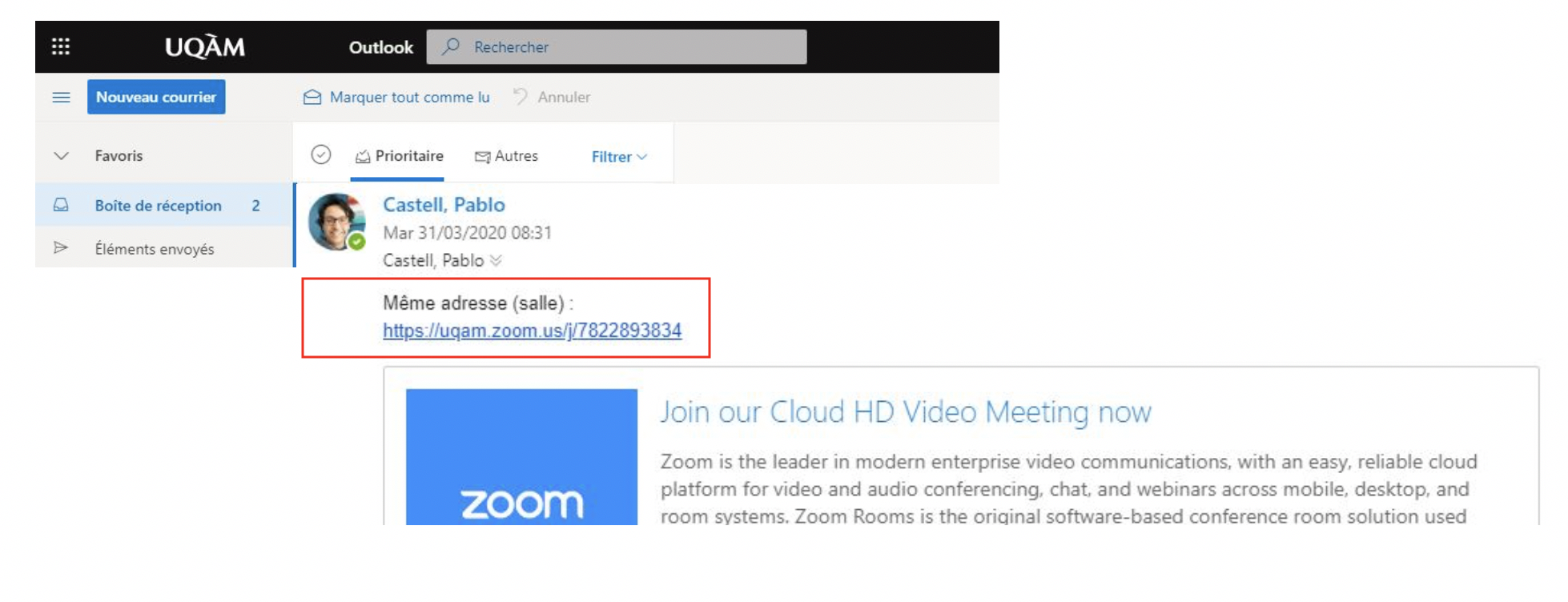
Task: Click the UQAM logo
Action: pyautogui.click(x=205, y=47)
